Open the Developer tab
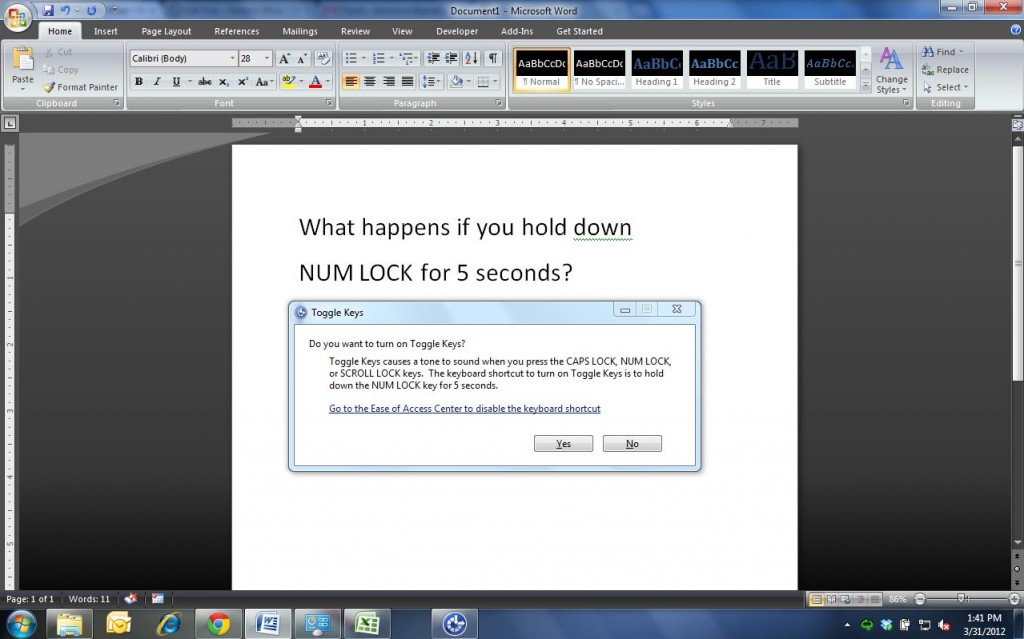The height and width of the screenshot is (639, 1024). 457,31
